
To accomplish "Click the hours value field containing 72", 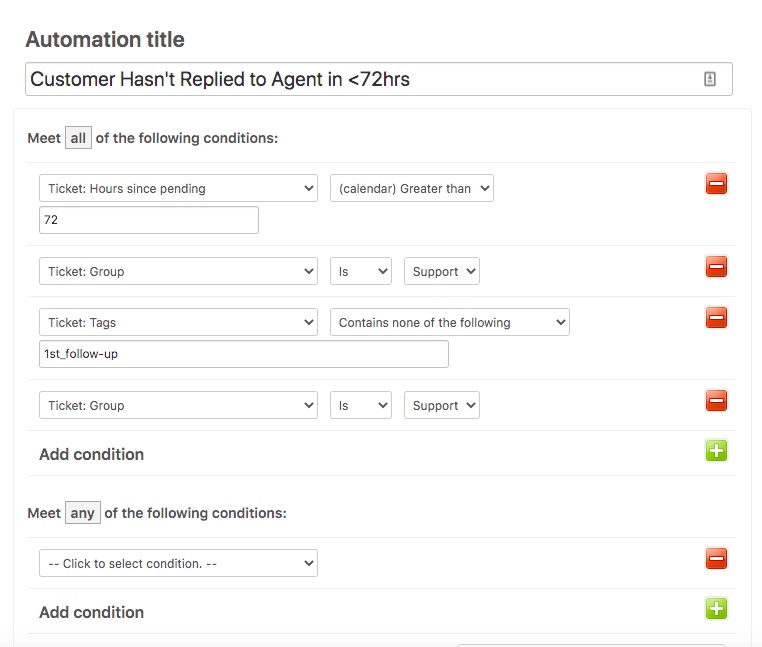I will pos(148,220).
